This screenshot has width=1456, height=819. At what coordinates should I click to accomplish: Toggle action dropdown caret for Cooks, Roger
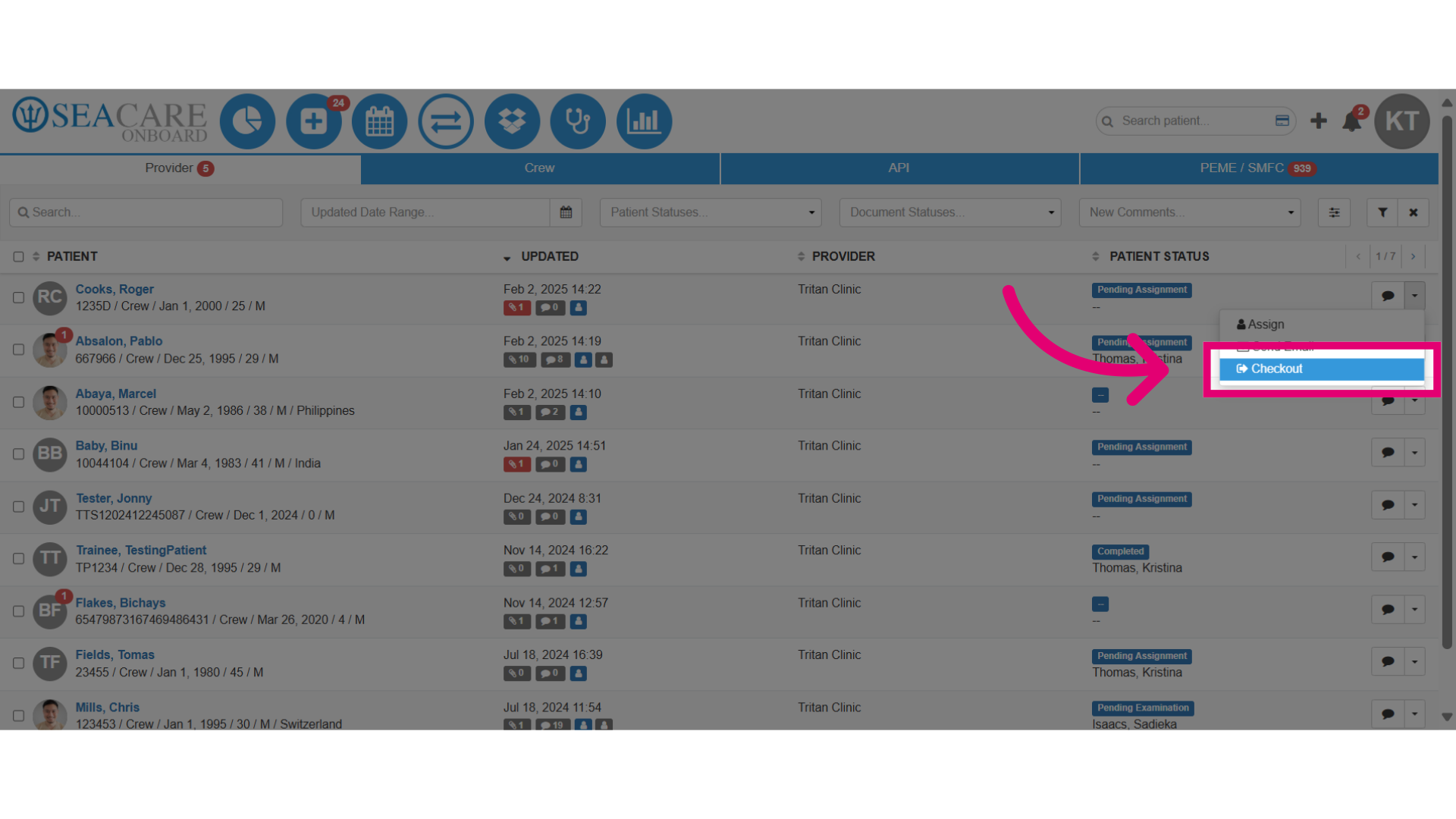(x=1414, y=296)
